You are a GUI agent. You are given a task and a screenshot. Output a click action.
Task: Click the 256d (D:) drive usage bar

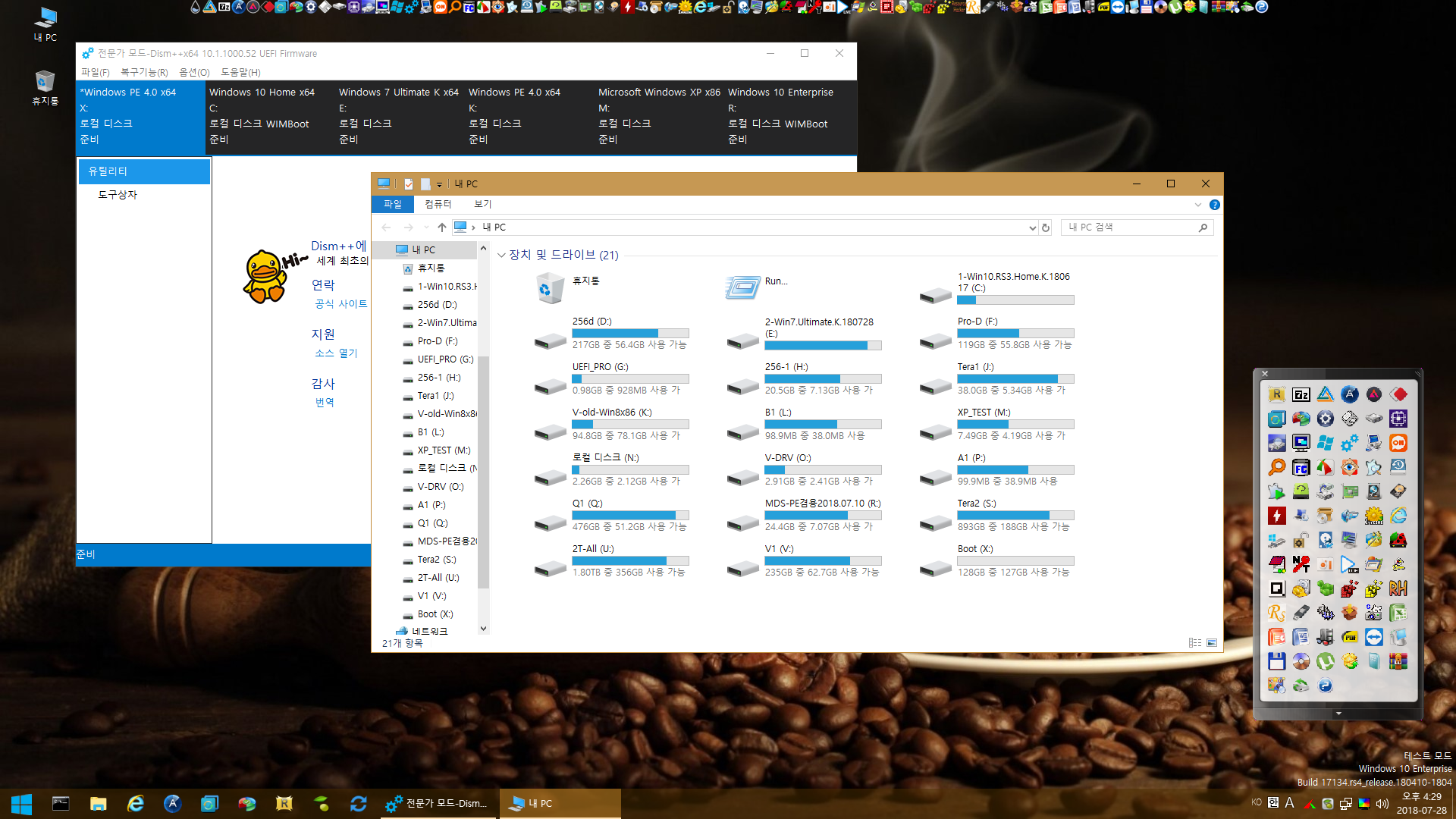630,334
